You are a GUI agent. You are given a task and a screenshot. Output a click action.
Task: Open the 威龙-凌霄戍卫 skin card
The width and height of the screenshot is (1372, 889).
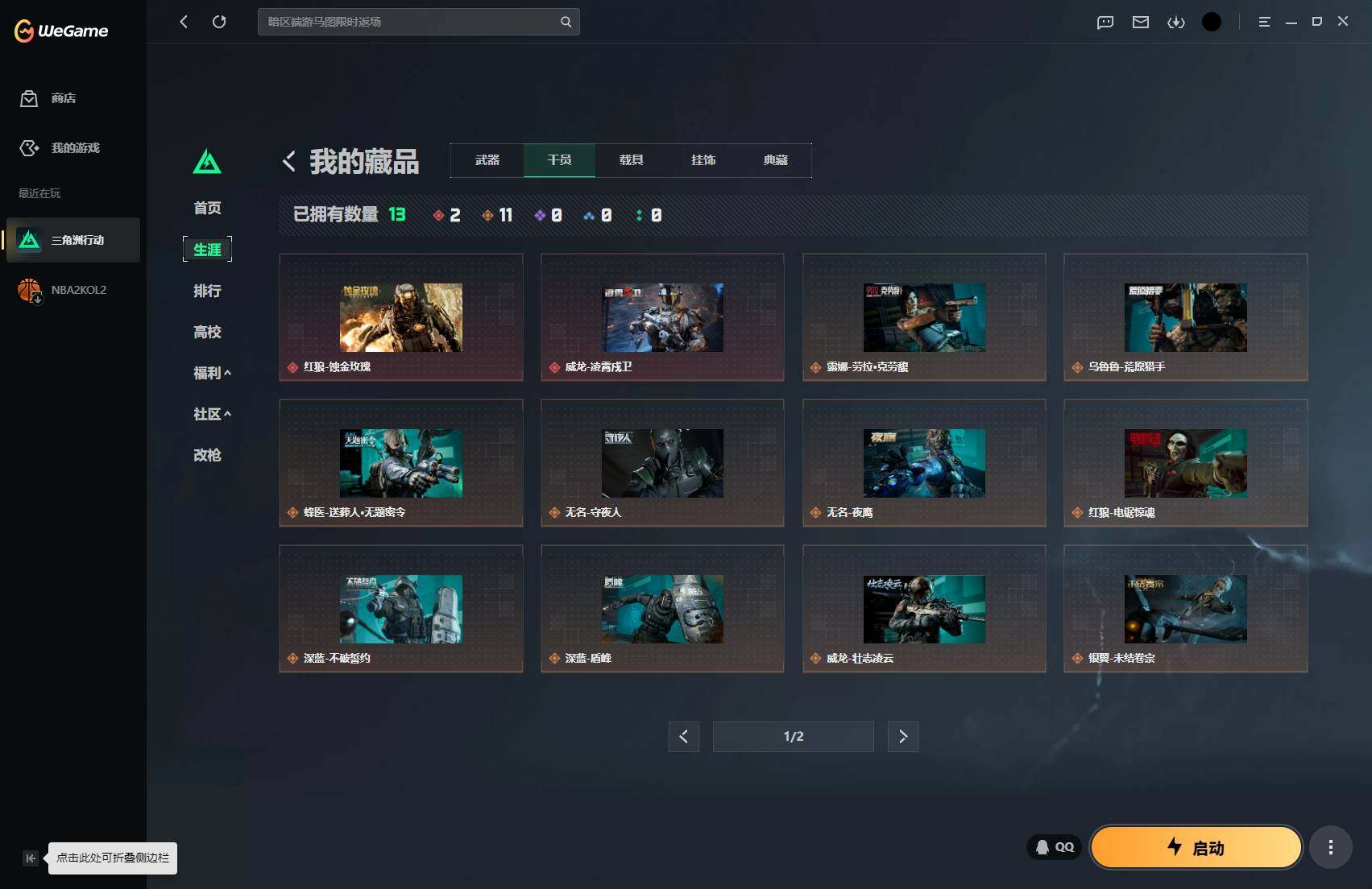662,317
